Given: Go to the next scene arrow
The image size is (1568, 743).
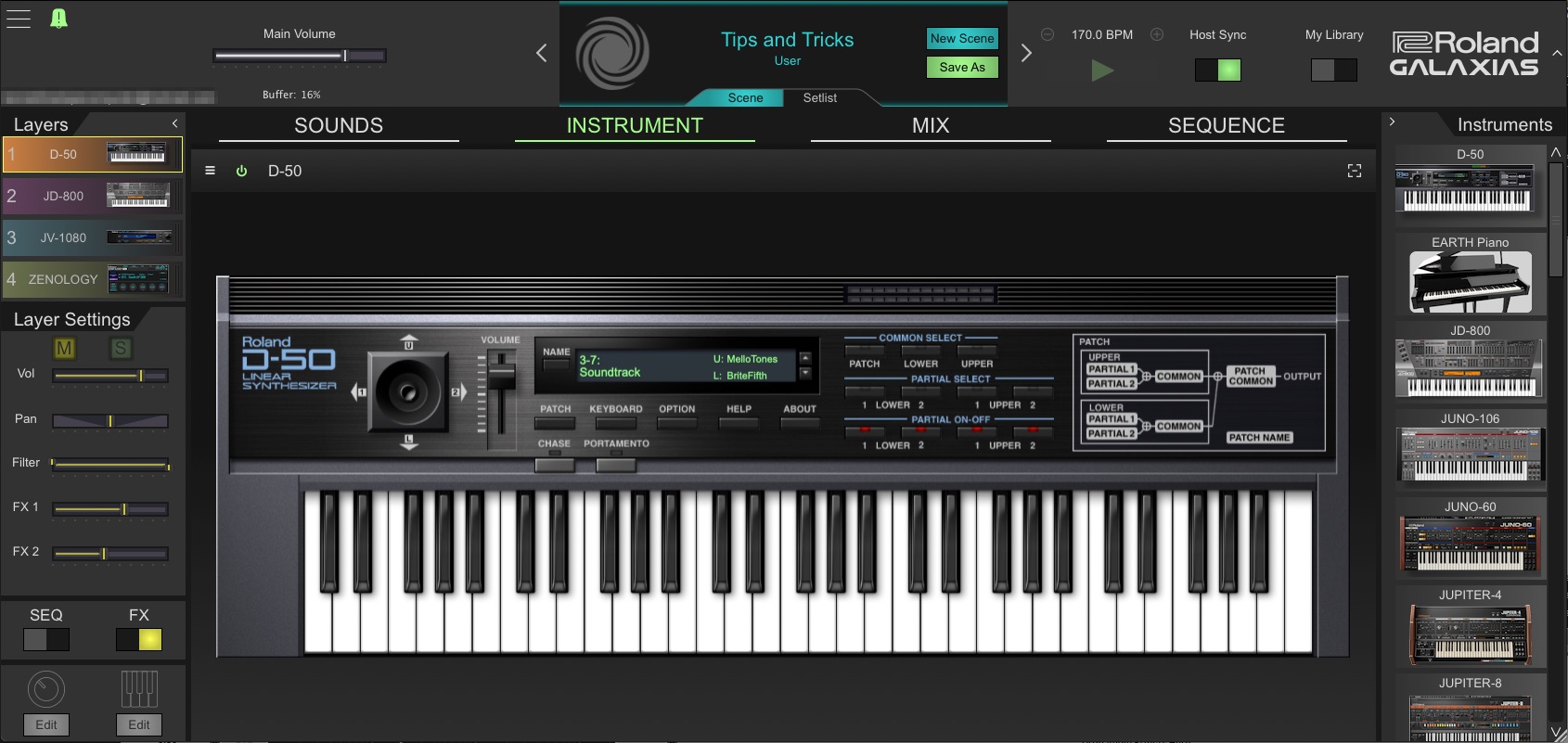Looking at the screenshot, I should pyautogui.click(x=1026, y=53).
